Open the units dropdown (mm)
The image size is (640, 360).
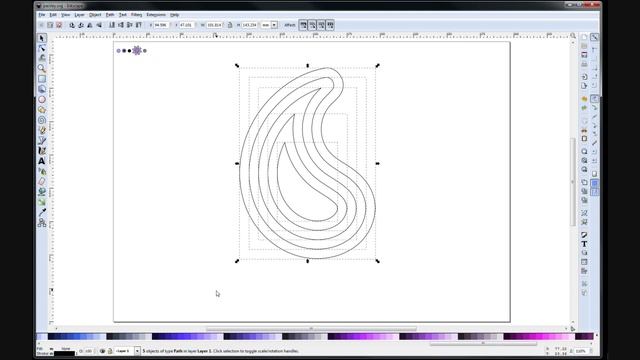pos(274,25)
